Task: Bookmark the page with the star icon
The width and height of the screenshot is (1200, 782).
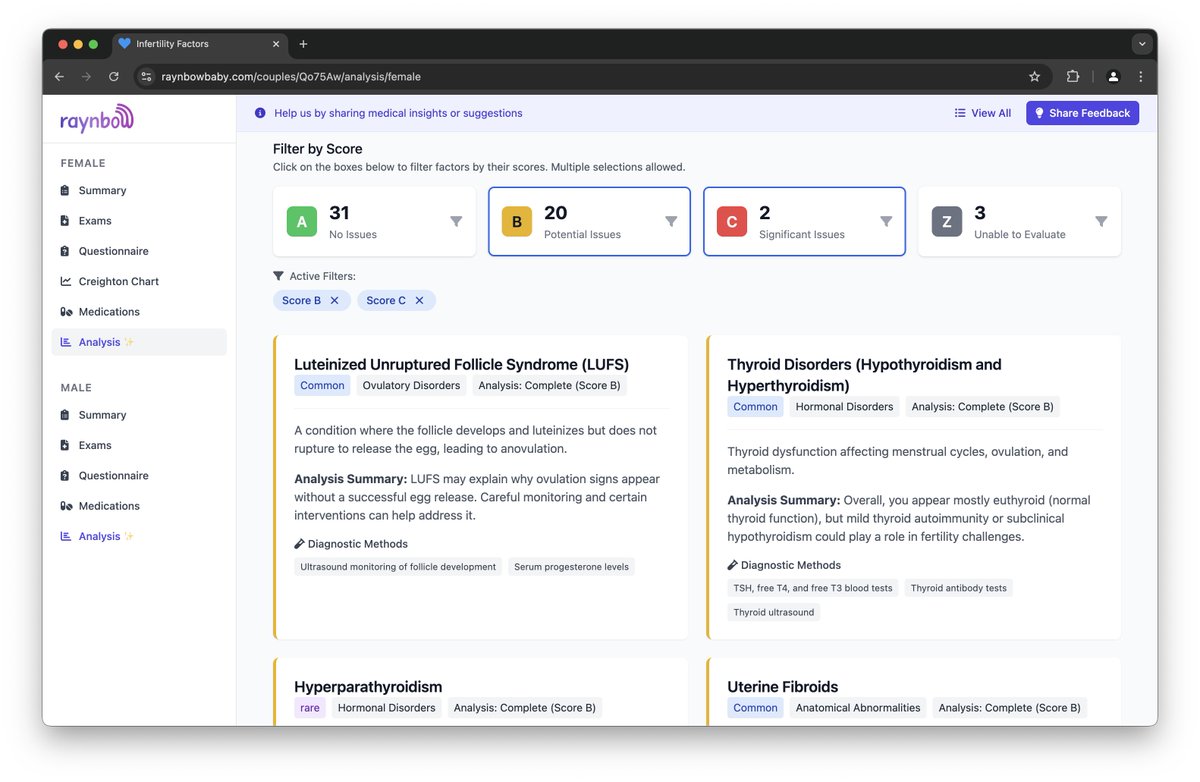Action: (1034, 76)
